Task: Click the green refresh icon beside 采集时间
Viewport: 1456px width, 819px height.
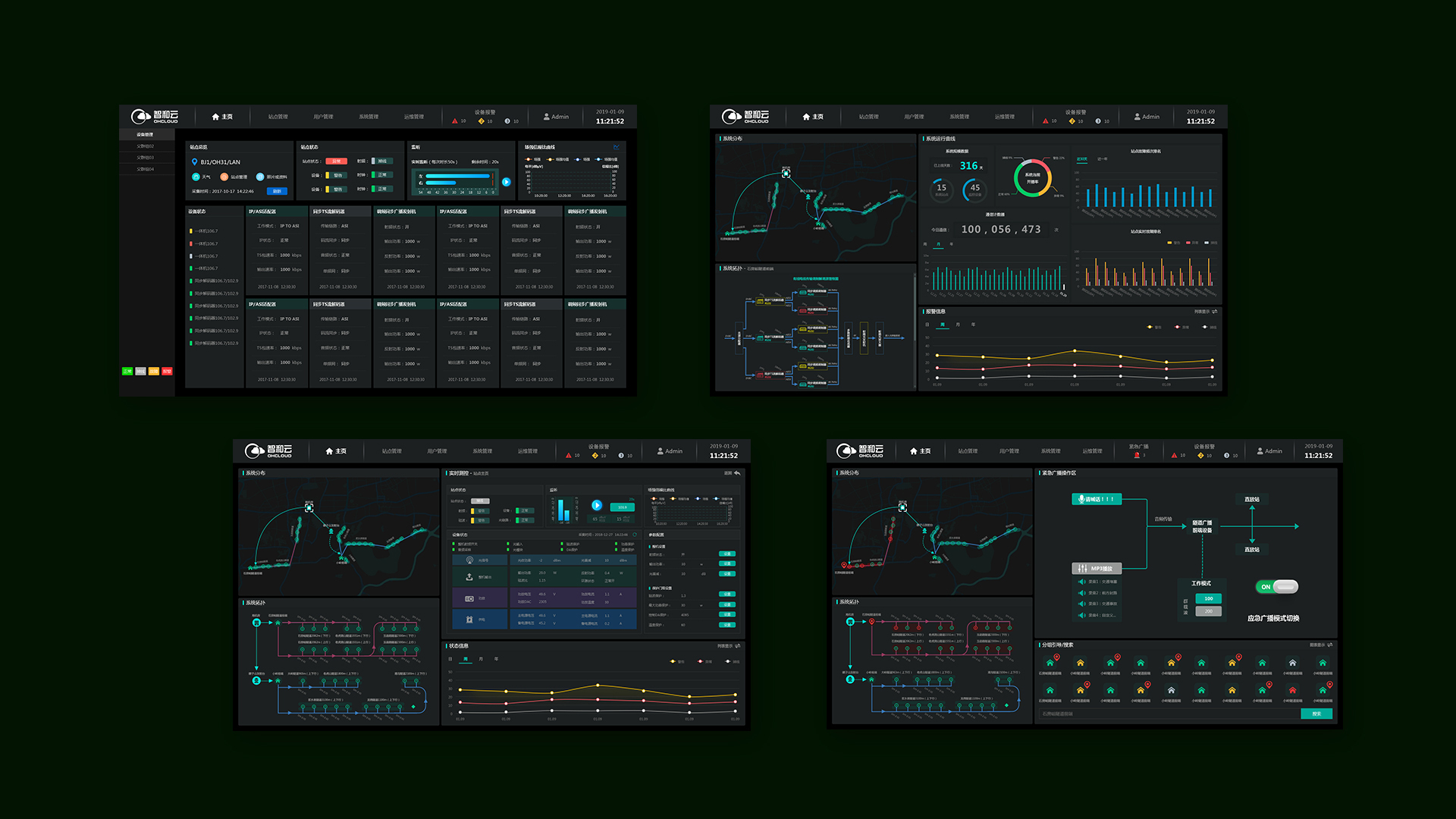Action: pos(635,535)
